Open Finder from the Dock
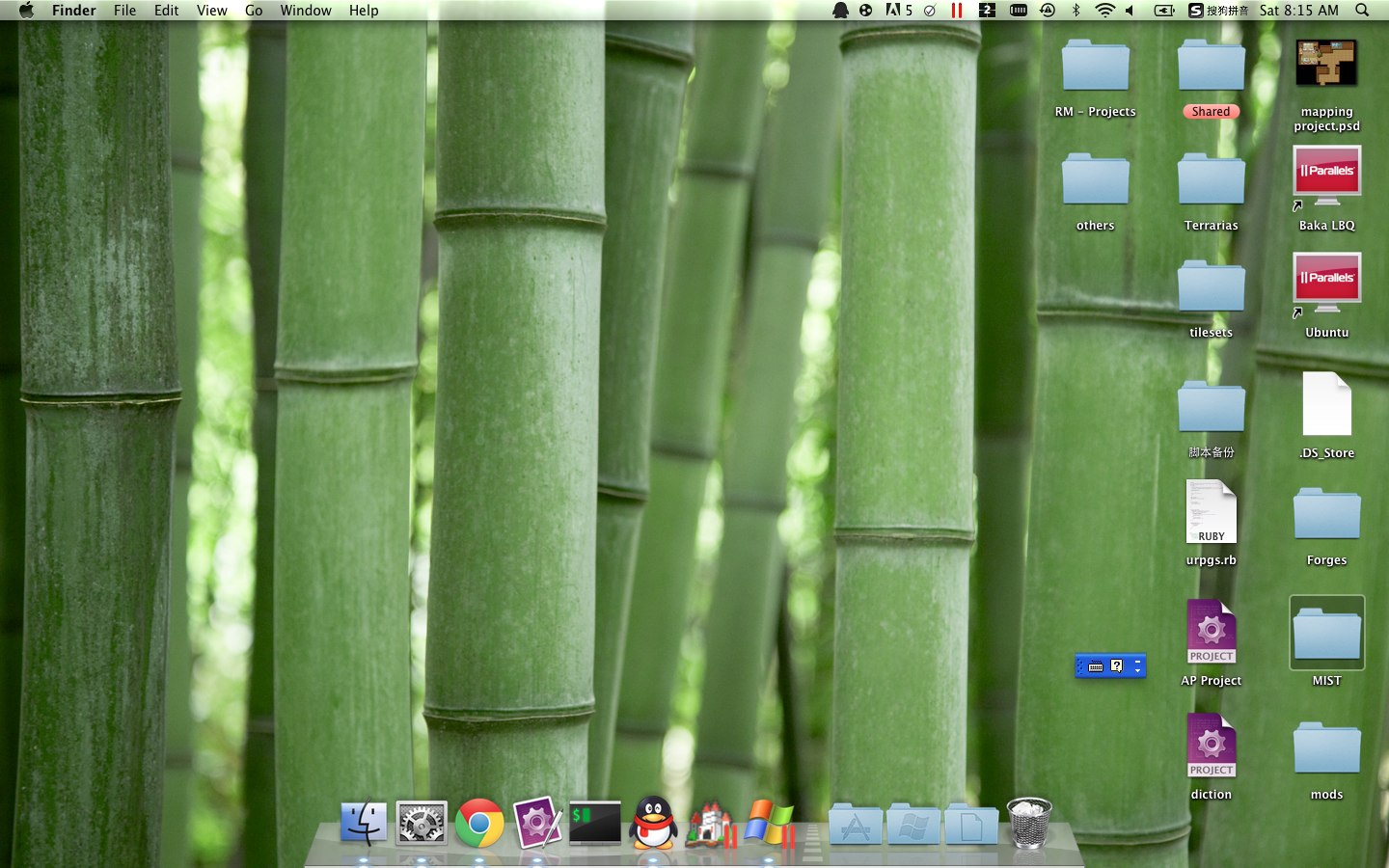The image size is (1389, 868). [x=364, y=823]
